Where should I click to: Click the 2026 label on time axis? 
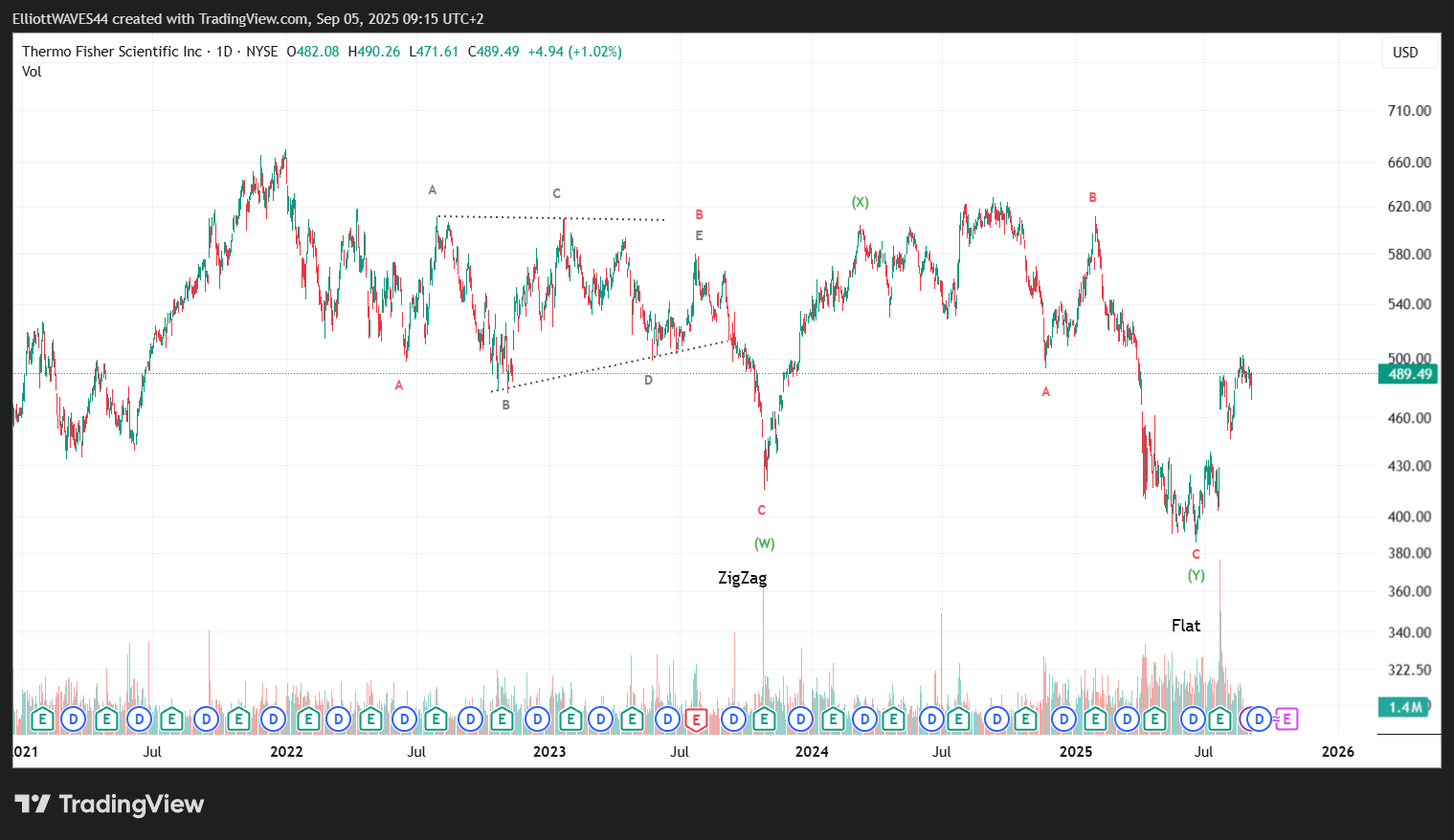pos(1337,751)
